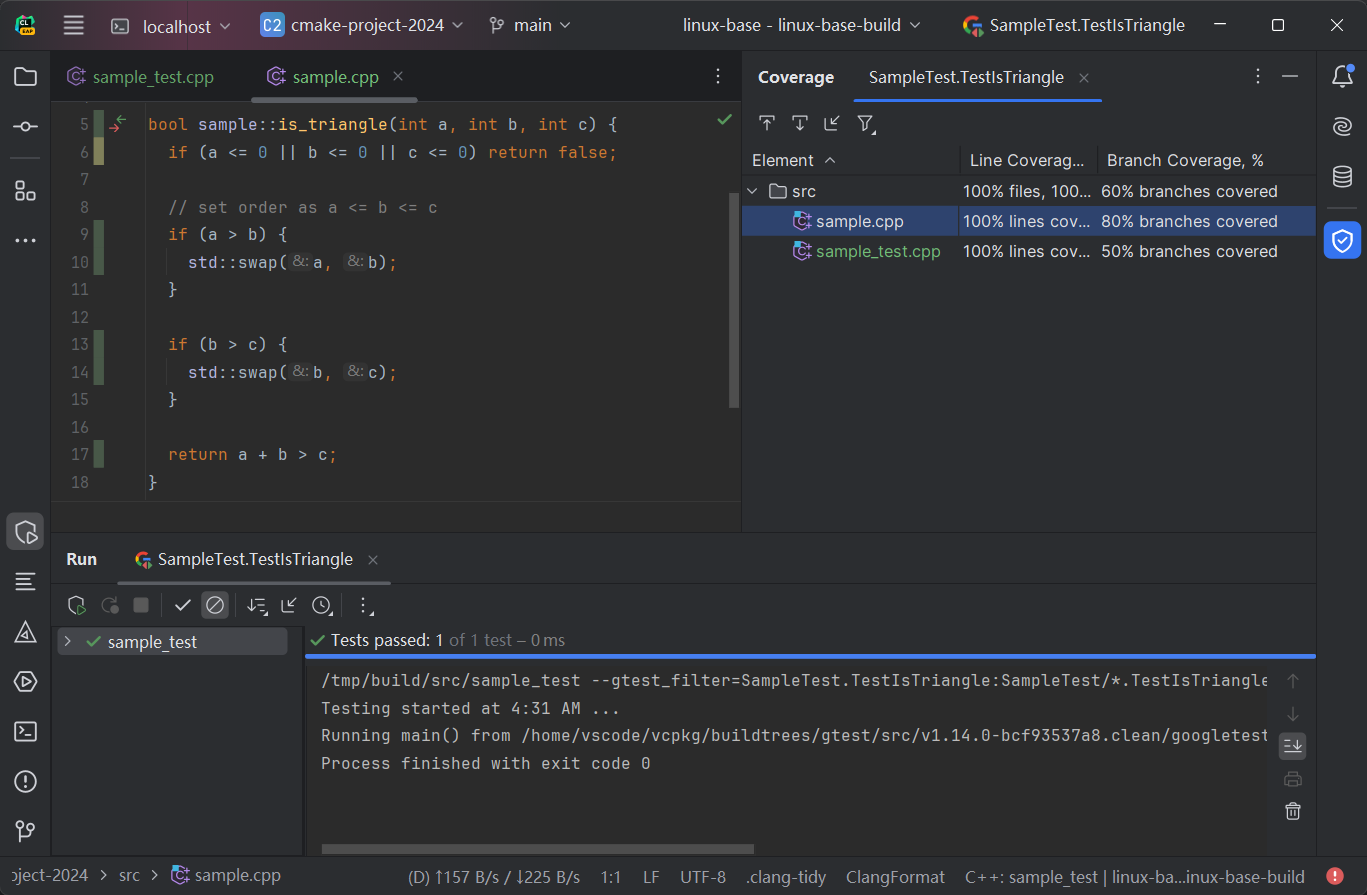Viewport: 1367px width, 895px height.
Task: Click Always Select Opened Element in Coverage
Action: coord(800,123)
